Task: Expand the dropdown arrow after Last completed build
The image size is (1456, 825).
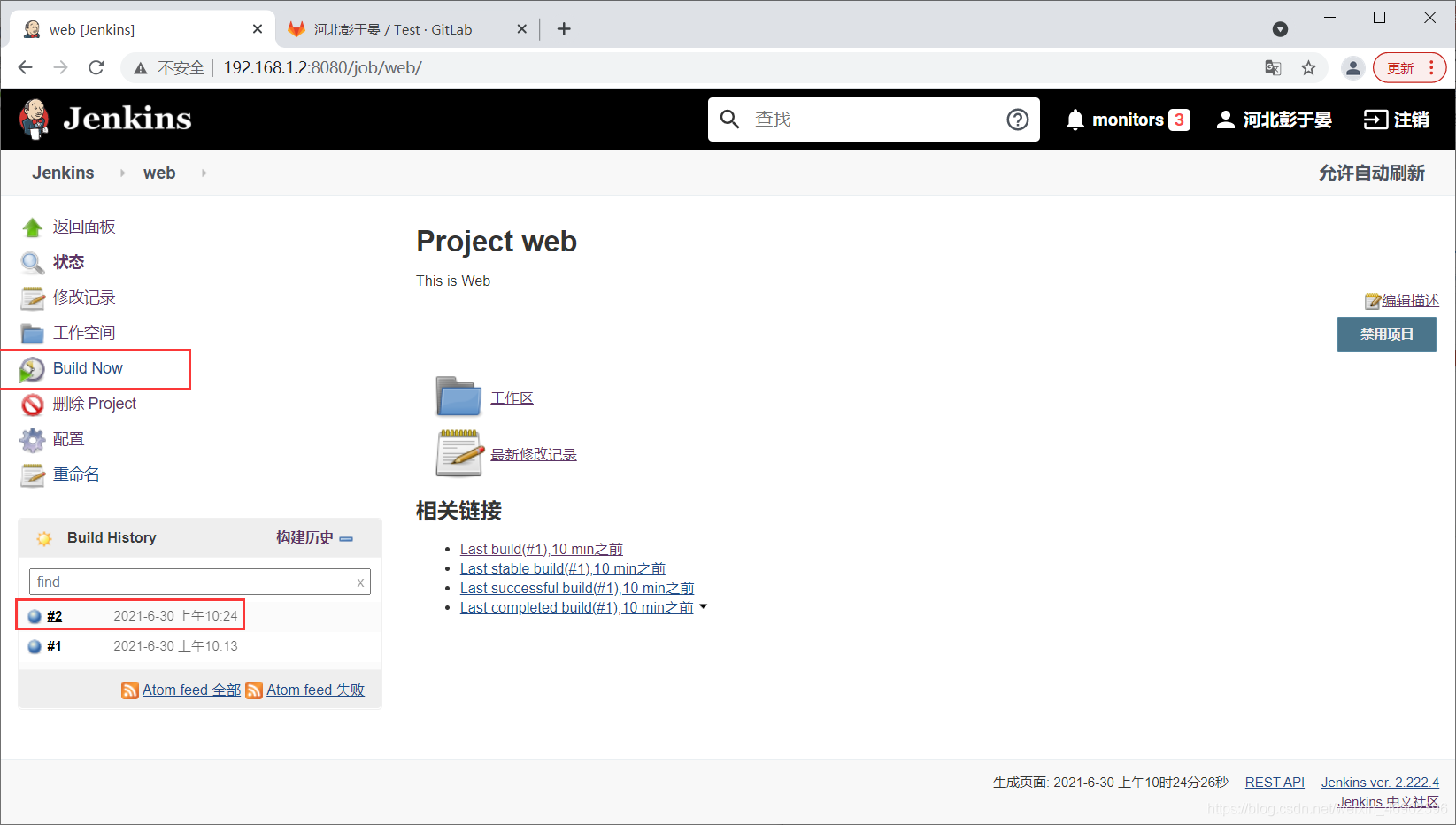Action: point(704,607)
